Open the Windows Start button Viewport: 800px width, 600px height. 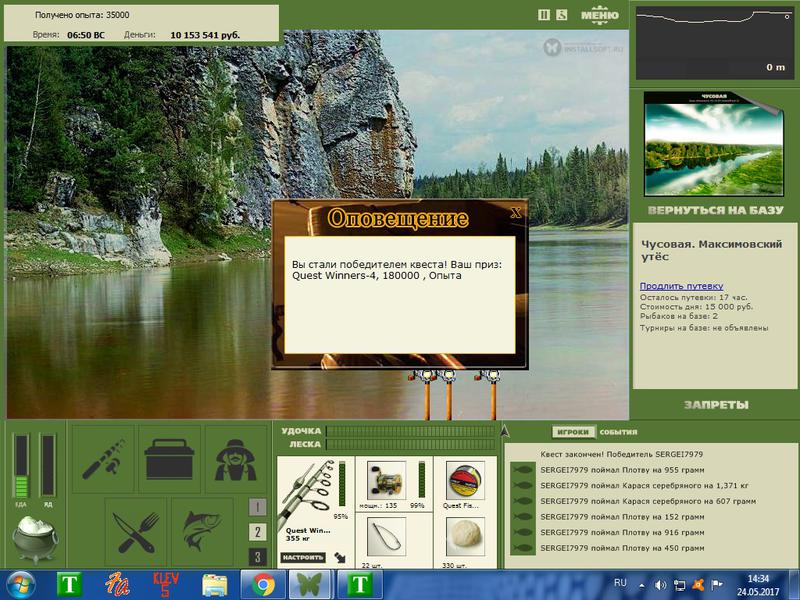point(20,585)
